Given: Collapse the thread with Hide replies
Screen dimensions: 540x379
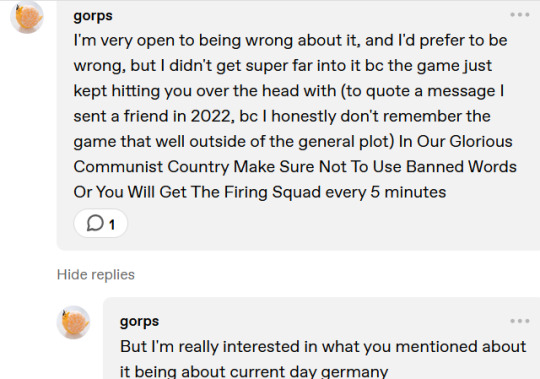Looking at the screenshot, I should pos(96,275).
